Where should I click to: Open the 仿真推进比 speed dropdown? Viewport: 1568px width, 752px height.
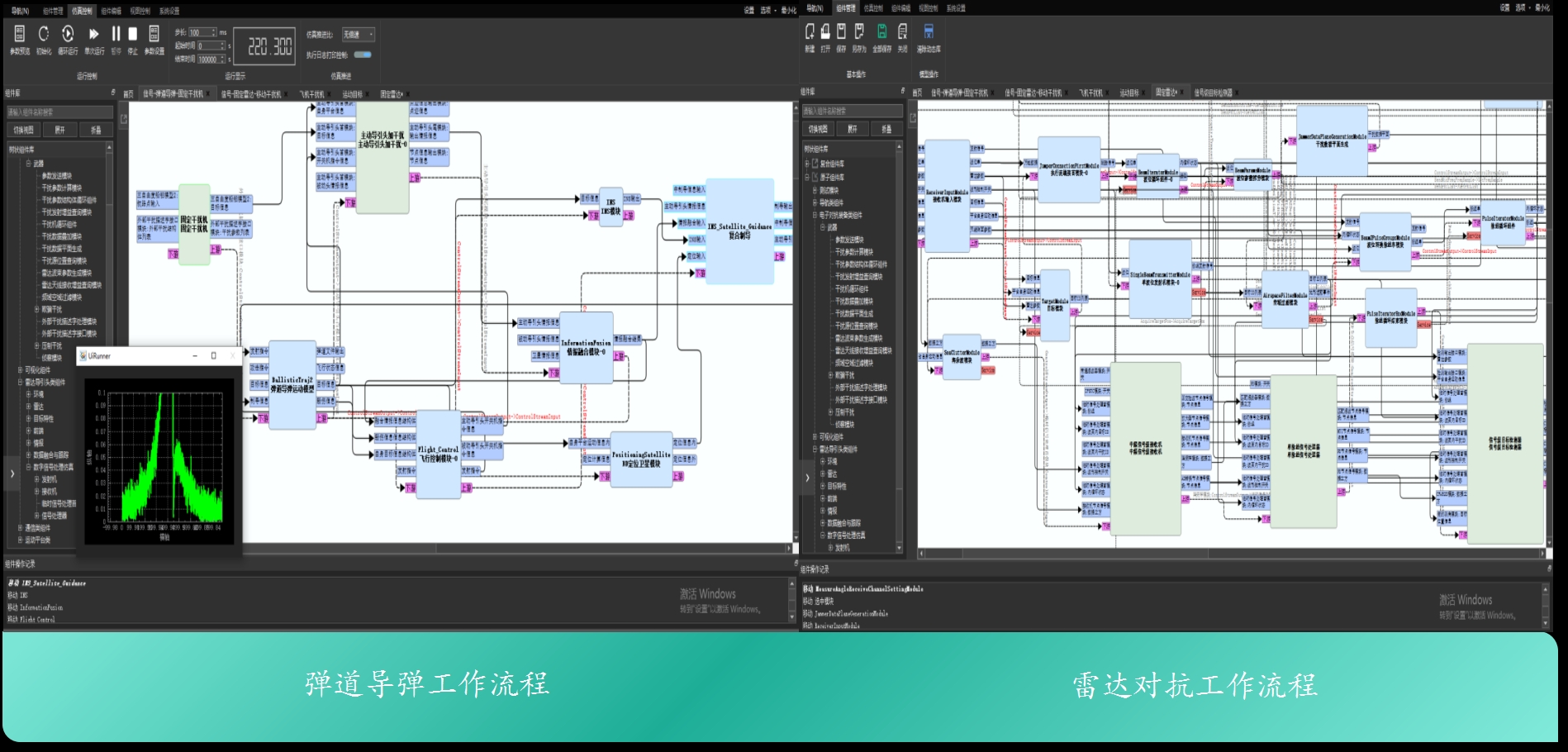359,35
